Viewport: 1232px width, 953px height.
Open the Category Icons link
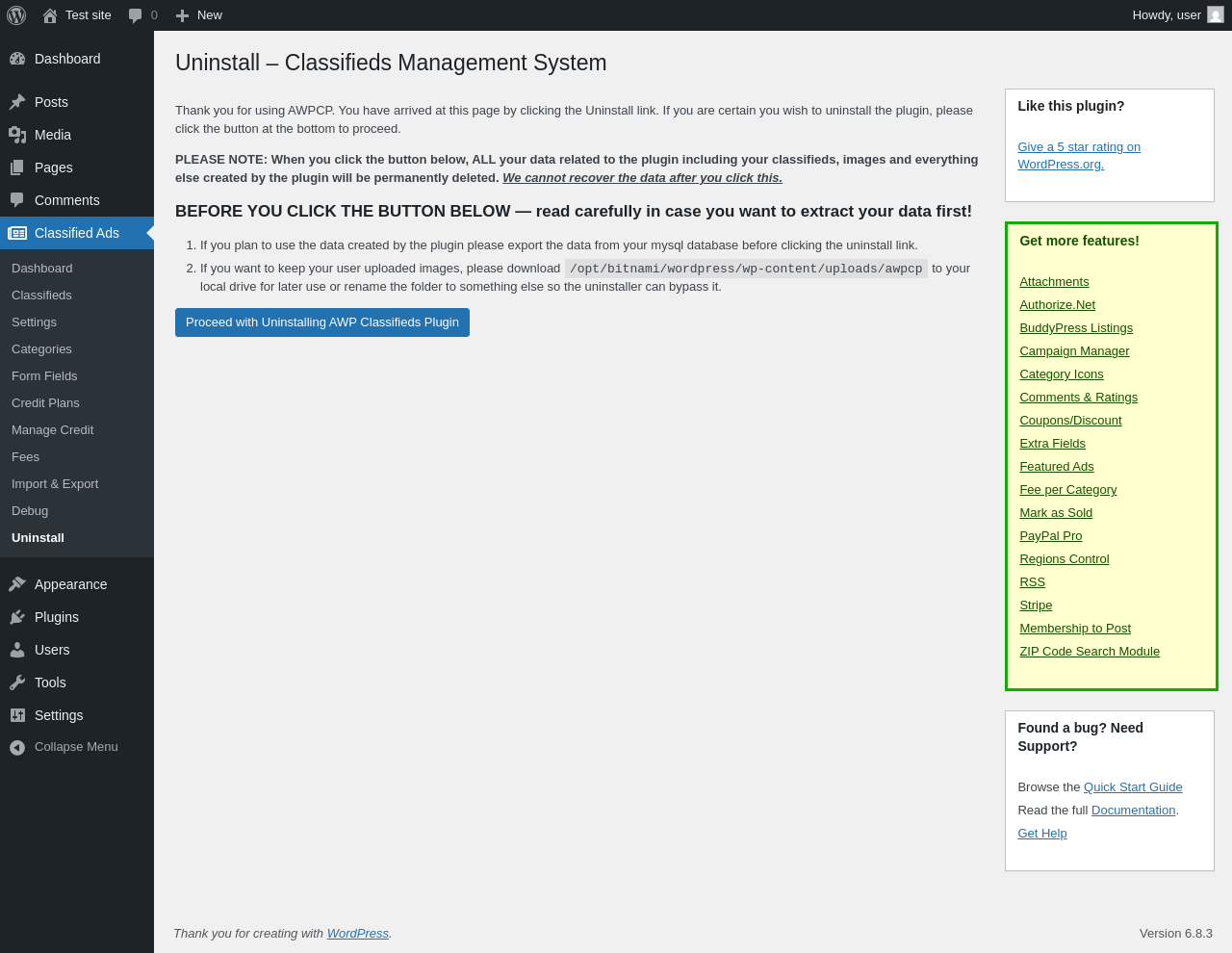[x=1062, y=374]
